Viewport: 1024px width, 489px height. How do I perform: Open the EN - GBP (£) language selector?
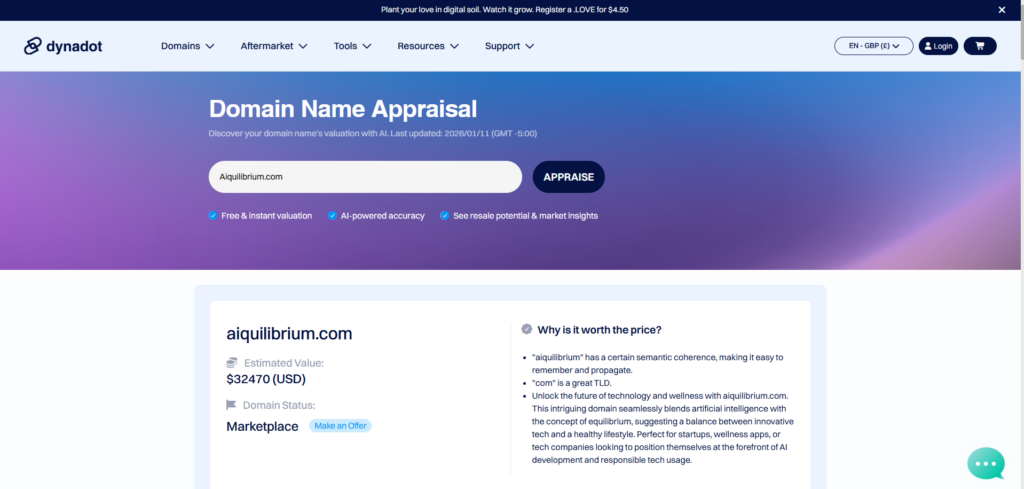point(873,46)
